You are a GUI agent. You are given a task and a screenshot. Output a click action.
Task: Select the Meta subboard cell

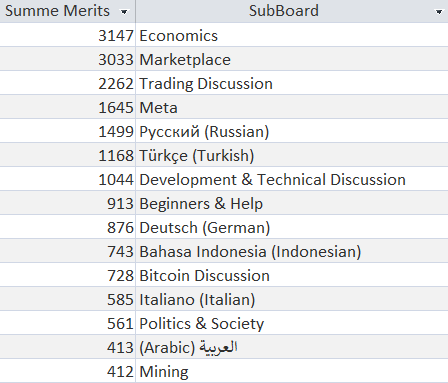point(292,107)
